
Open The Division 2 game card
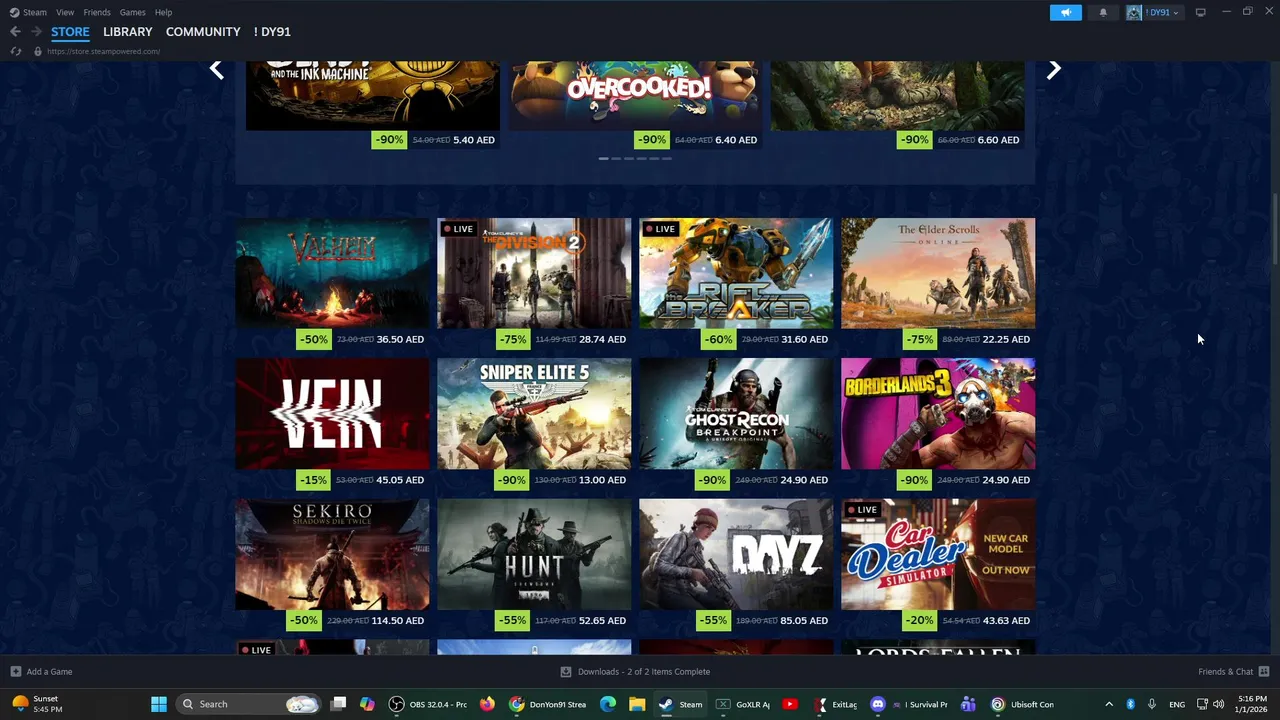pyautogui.click(x=534, y=273)
